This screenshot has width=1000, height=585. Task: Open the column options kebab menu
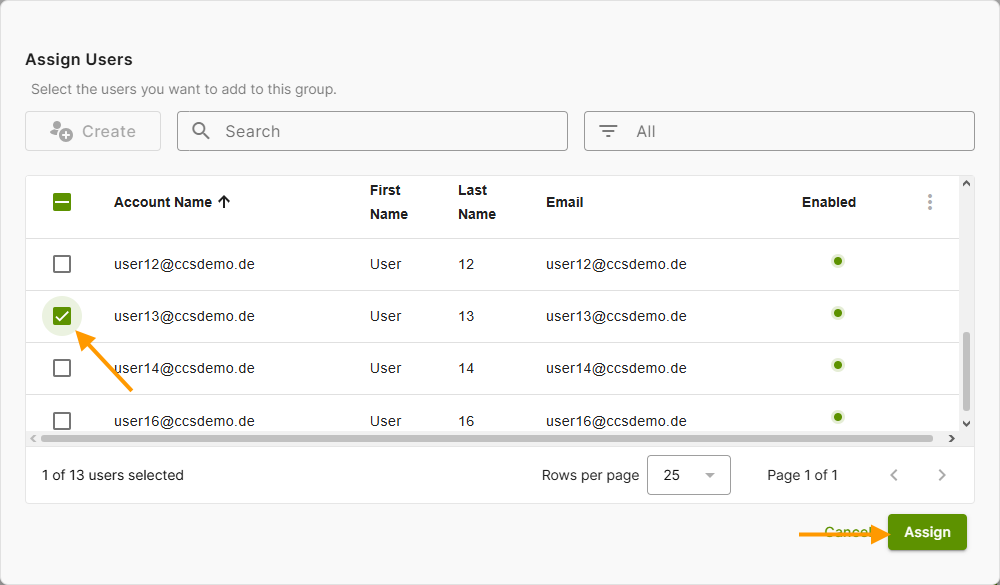(x=930, y=201)
